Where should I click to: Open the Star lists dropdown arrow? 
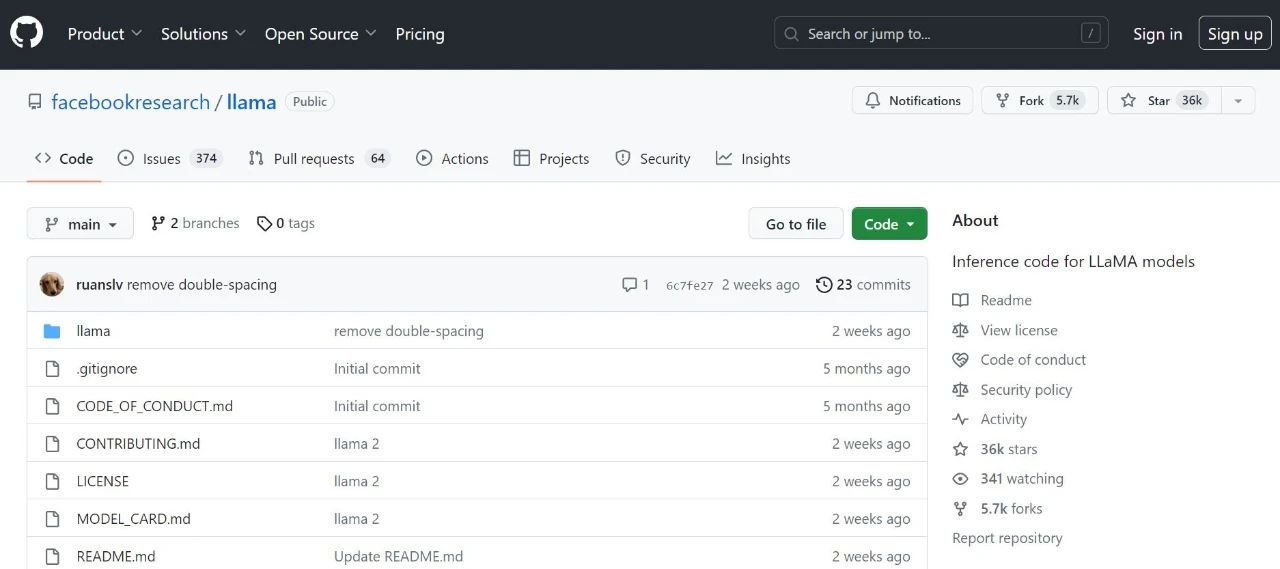[1238, 101]
